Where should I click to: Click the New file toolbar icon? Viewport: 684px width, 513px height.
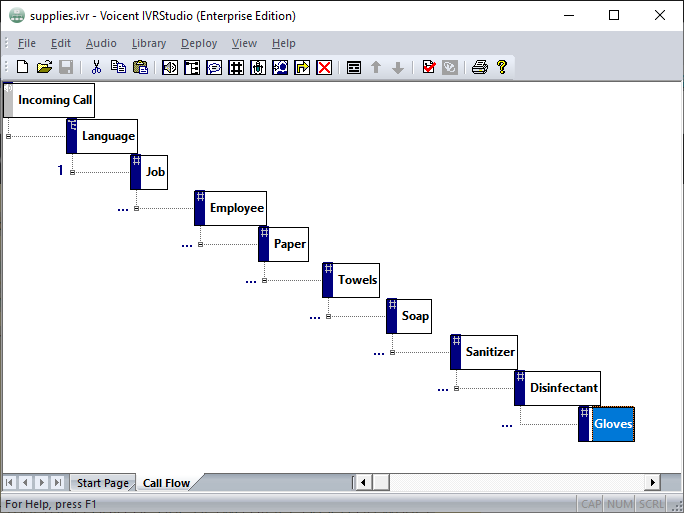point(22,67)
